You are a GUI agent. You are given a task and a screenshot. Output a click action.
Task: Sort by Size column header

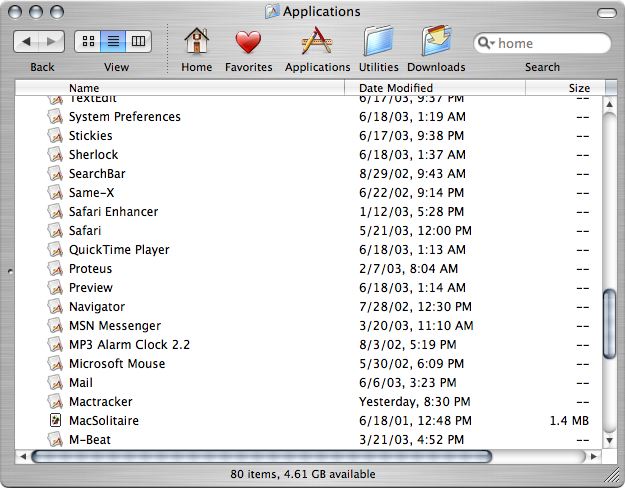coord(565,87)
